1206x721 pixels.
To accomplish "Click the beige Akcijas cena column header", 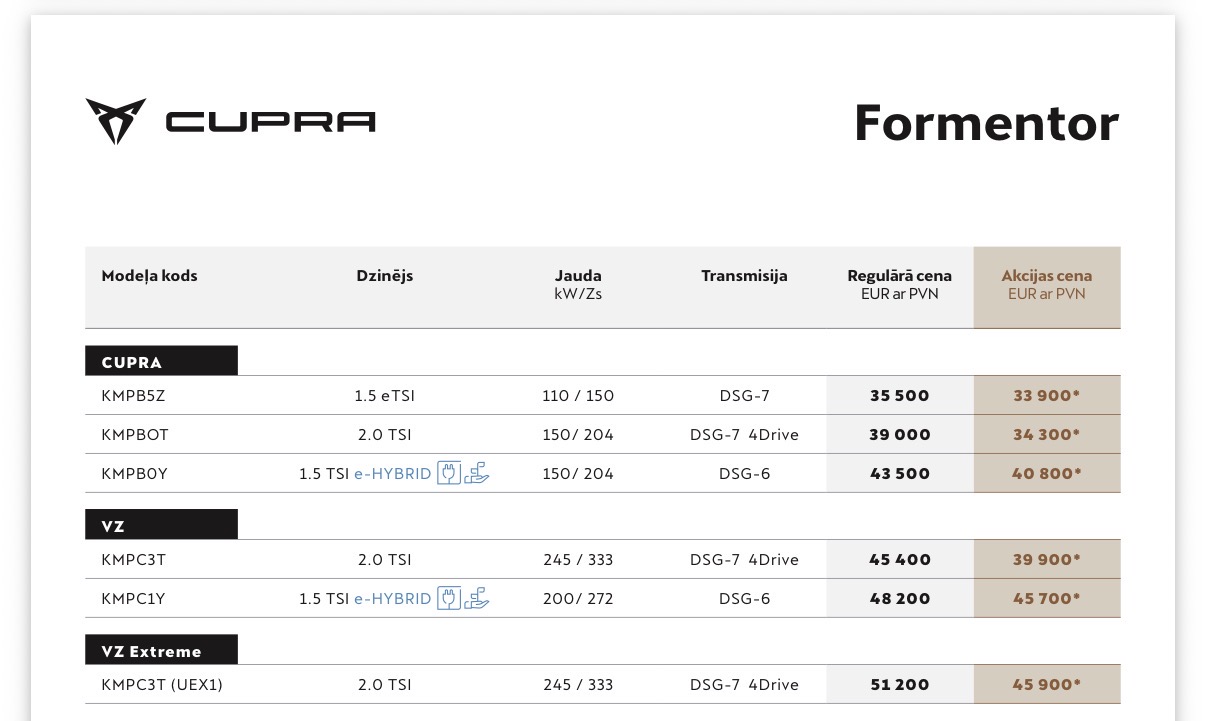I will point(1046,285).
